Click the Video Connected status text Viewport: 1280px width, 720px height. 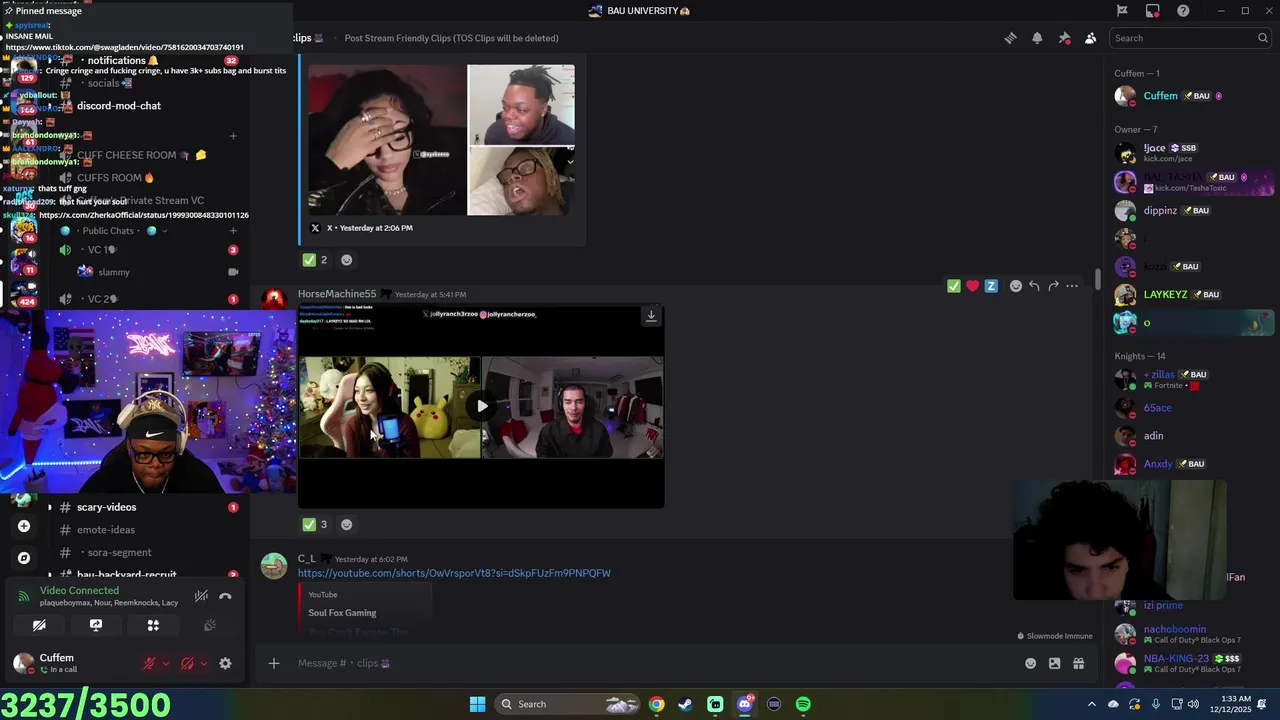[x=79, y=590]
